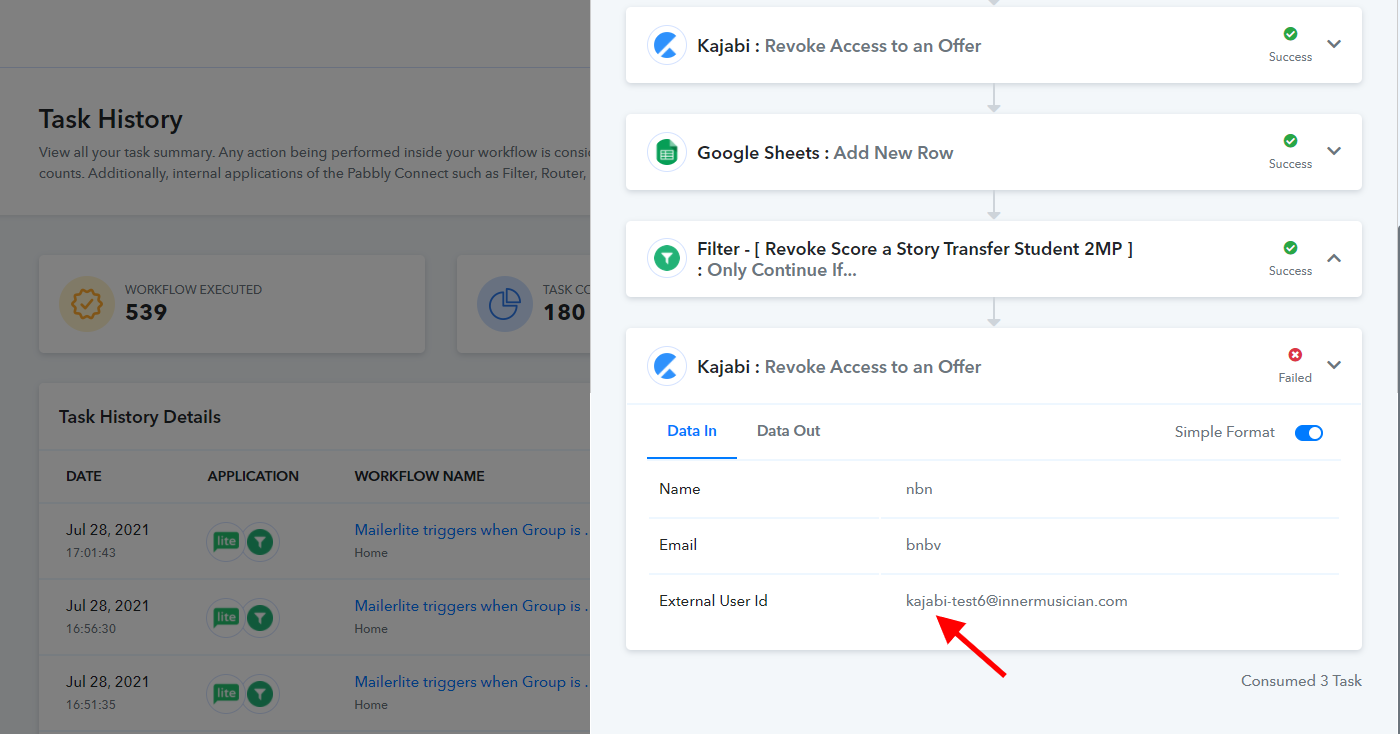This screenshot has height=734, width=1400.
Task: Click the Email value bnbv
Action: [924, 545]
